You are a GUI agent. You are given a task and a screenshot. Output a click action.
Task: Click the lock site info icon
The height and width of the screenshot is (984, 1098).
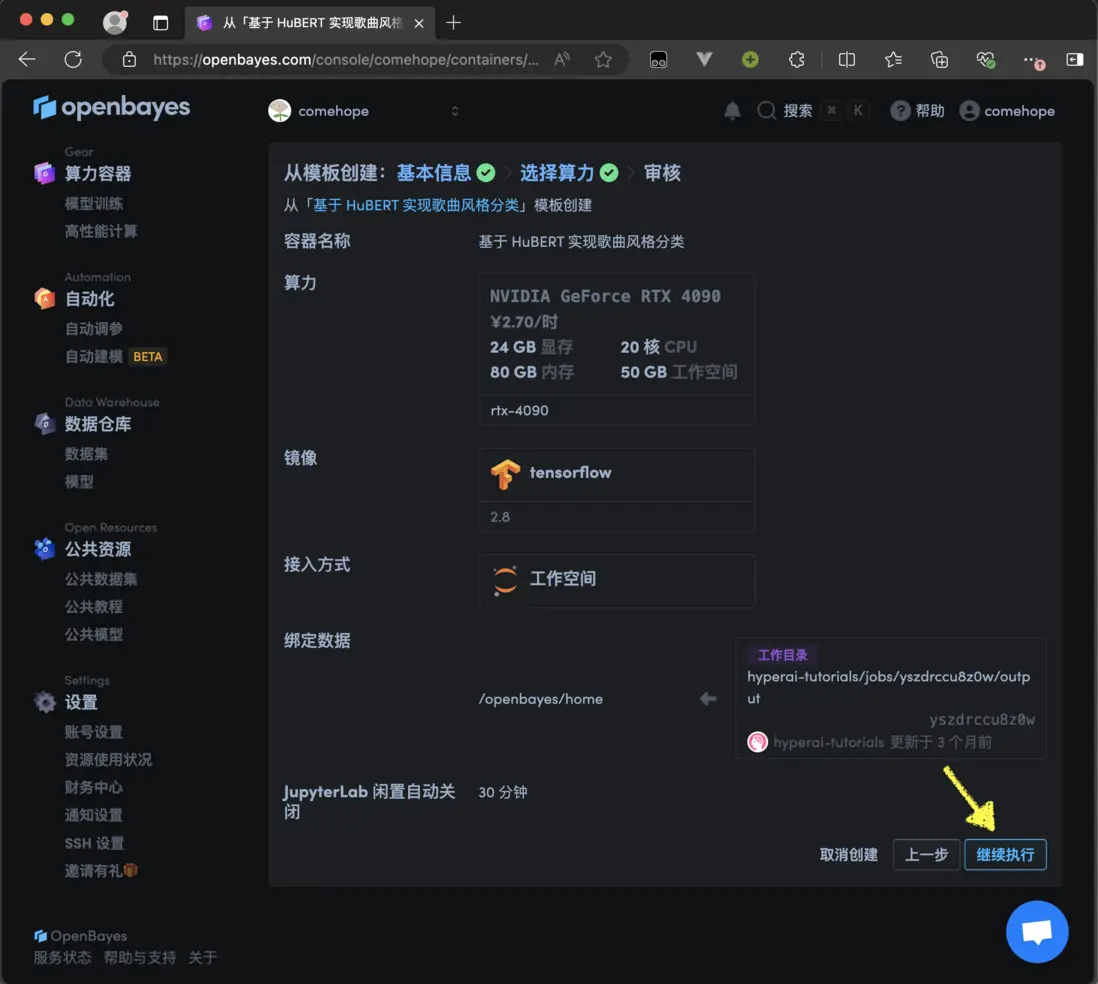(130, 60)
